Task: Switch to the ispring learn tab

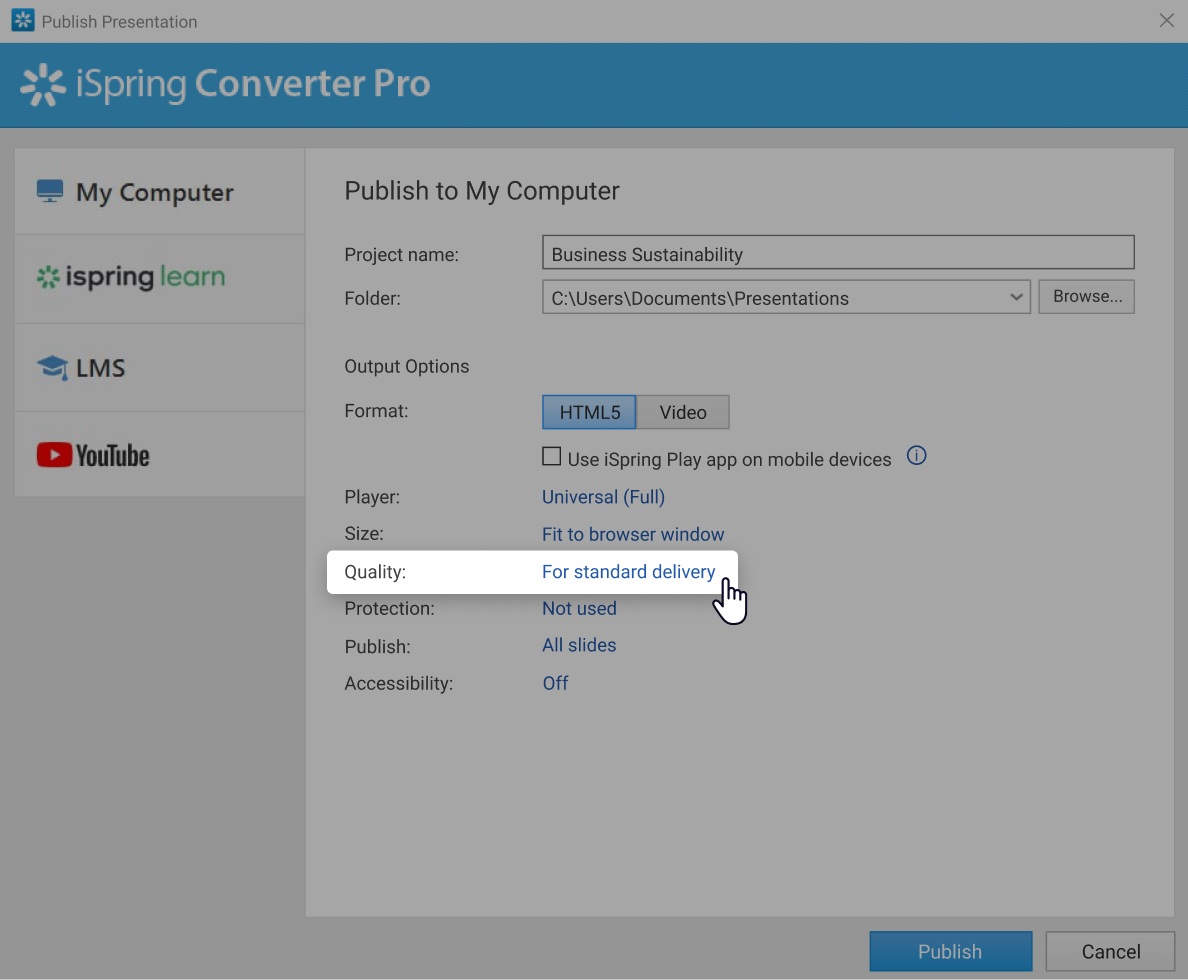Action: tap(160, 279)
